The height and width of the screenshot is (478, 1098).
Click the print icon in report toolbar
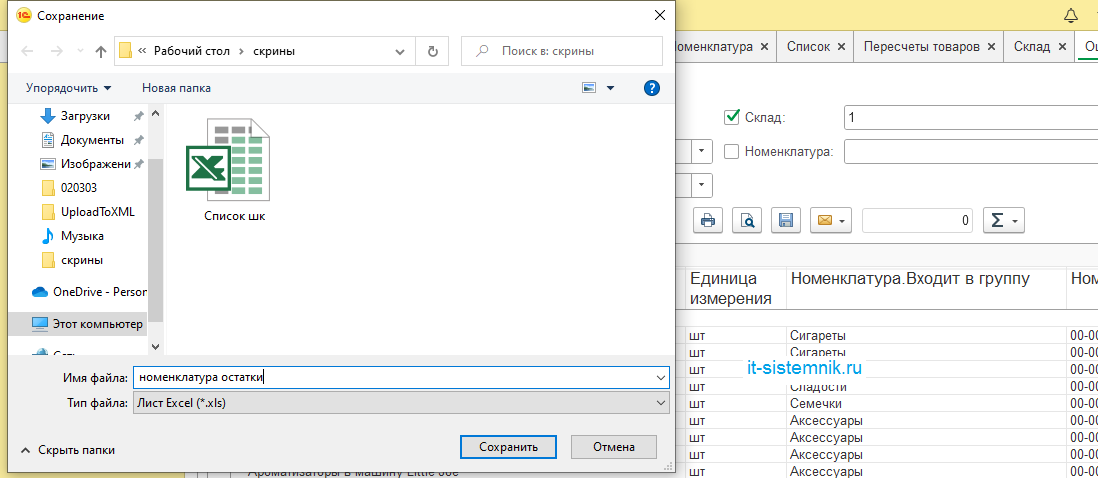708,220
